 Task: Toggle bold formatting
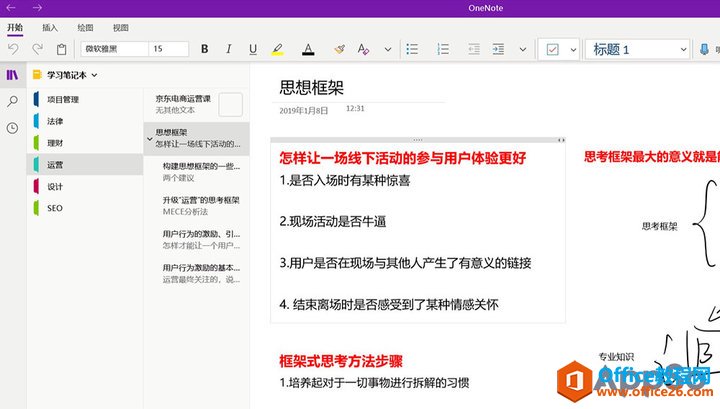[205, 49]
